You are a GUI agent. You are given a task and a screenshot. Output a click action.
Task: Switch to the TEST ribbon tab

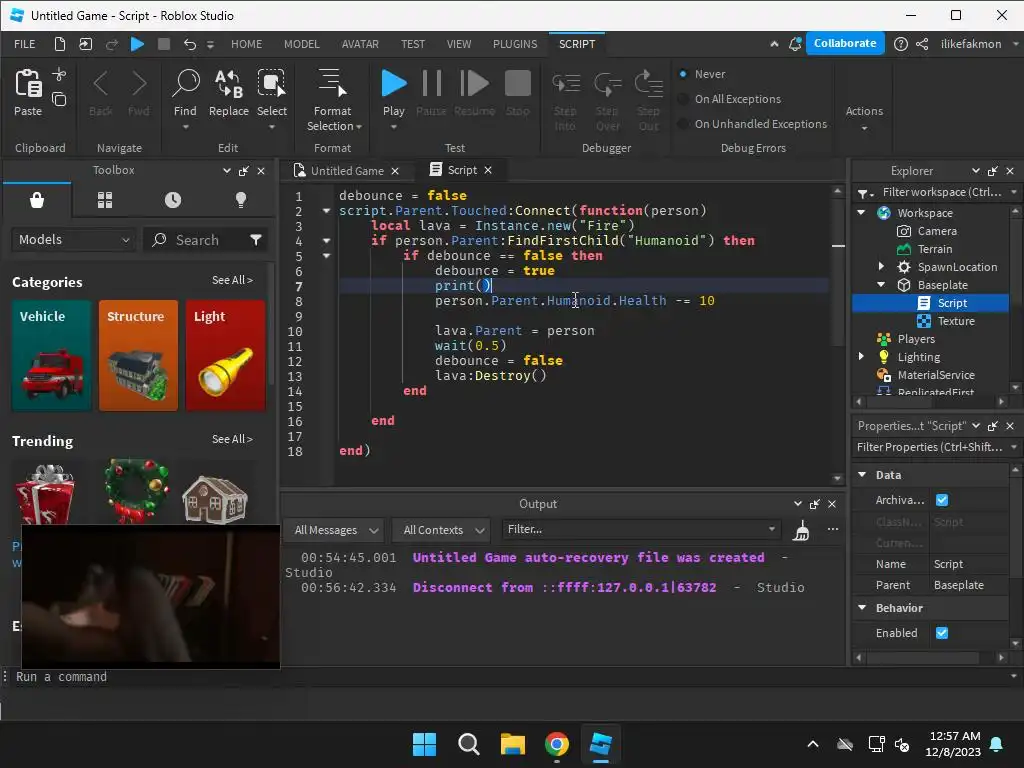point(413,44)
